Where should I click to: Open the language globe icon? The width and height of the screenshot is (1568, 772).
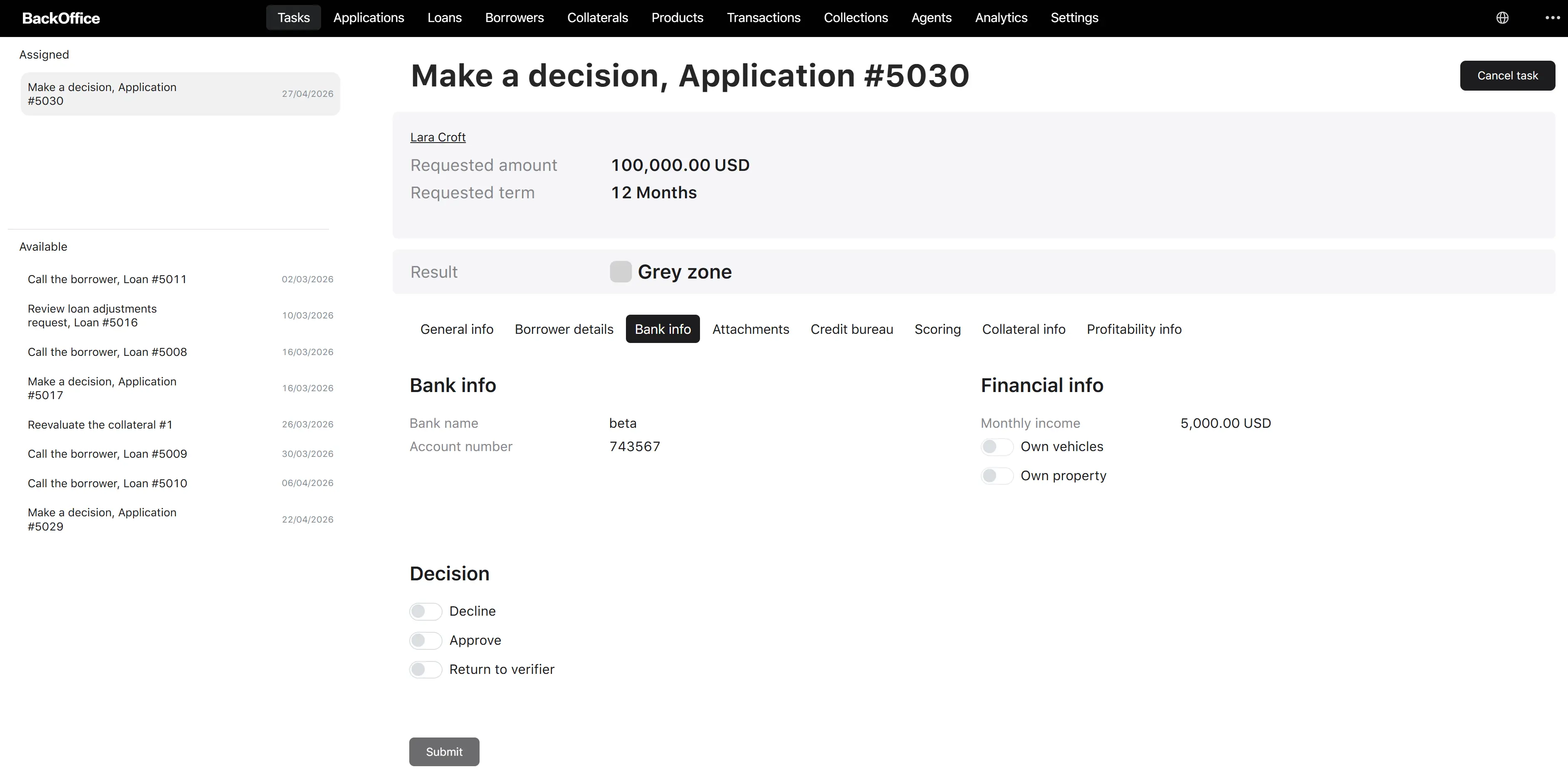1502,17
